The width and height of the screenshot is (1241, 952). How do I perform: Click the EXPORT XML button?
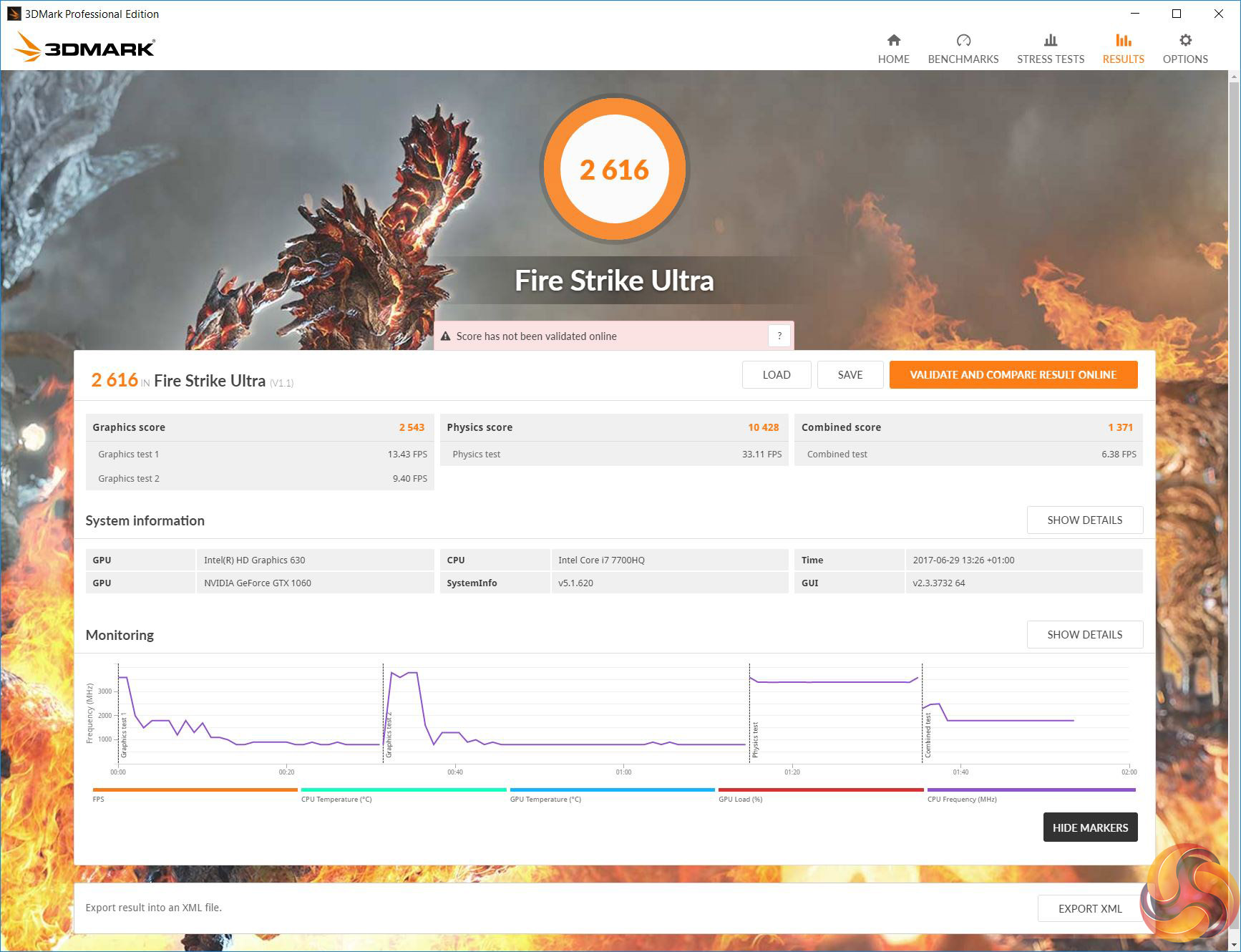tap(1090, 909)
